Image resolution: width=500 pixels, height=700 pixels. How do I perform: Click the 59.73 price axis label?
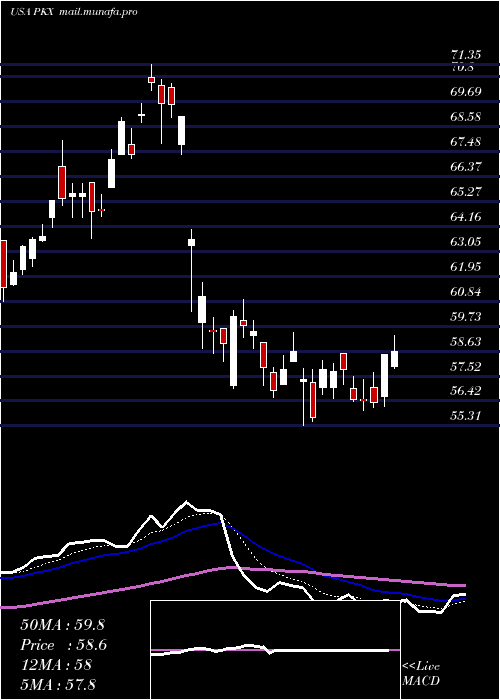tap(466, 317)
